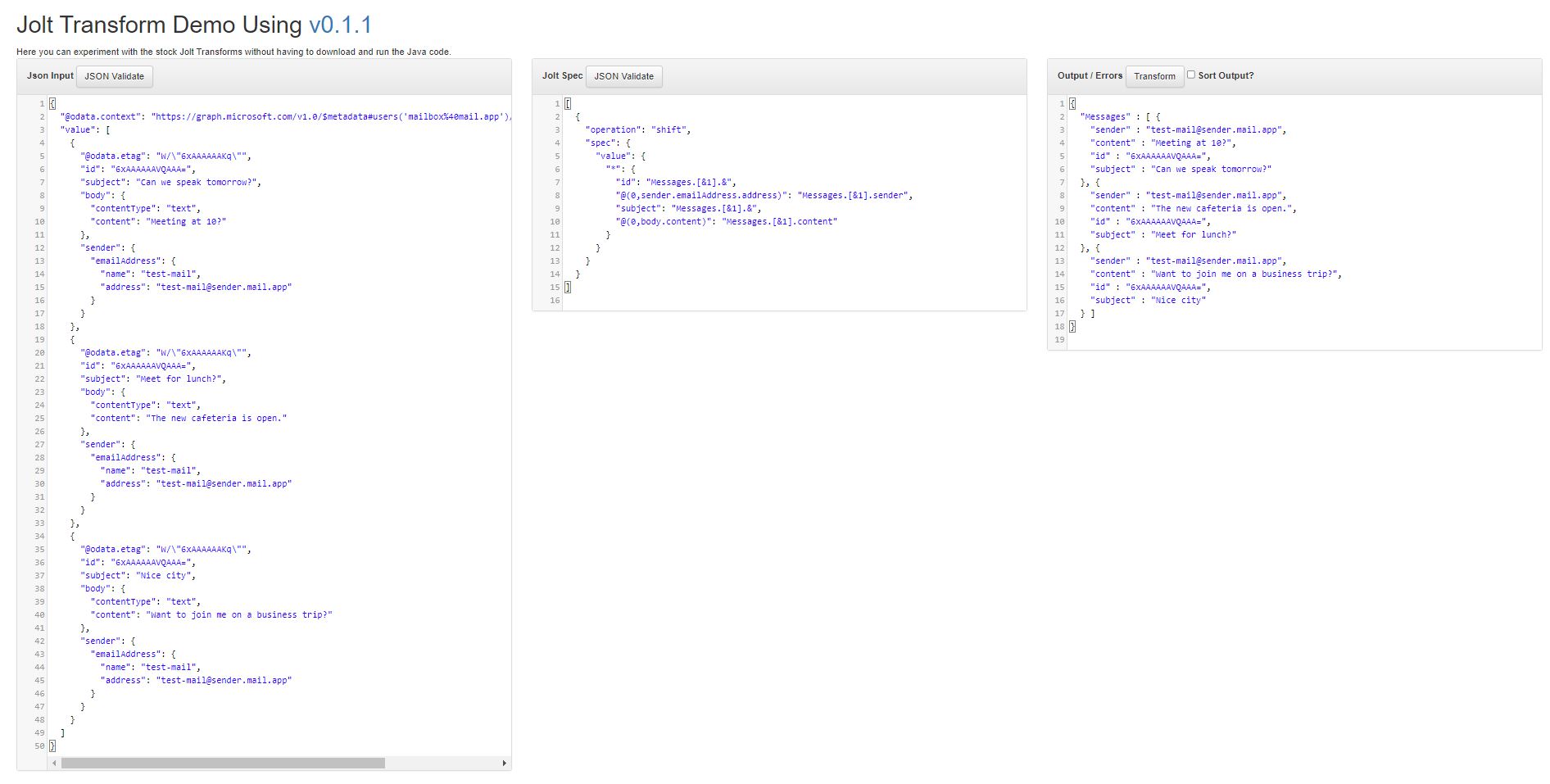Click the Json Input panel heading label
The height and width of the screenshot is (784, 1550).
tap(50, 75)
